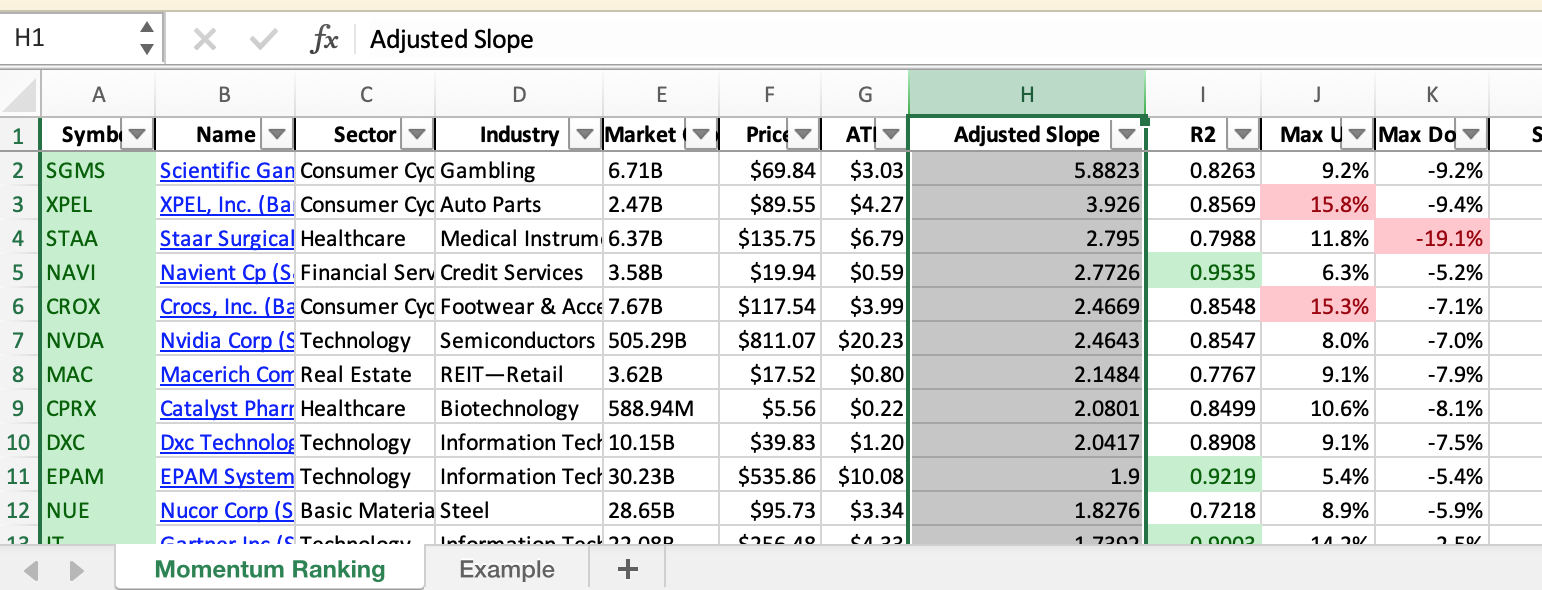Click the cancel X icon in formula bar
The image size is (1542, 590).
[204, 39]
